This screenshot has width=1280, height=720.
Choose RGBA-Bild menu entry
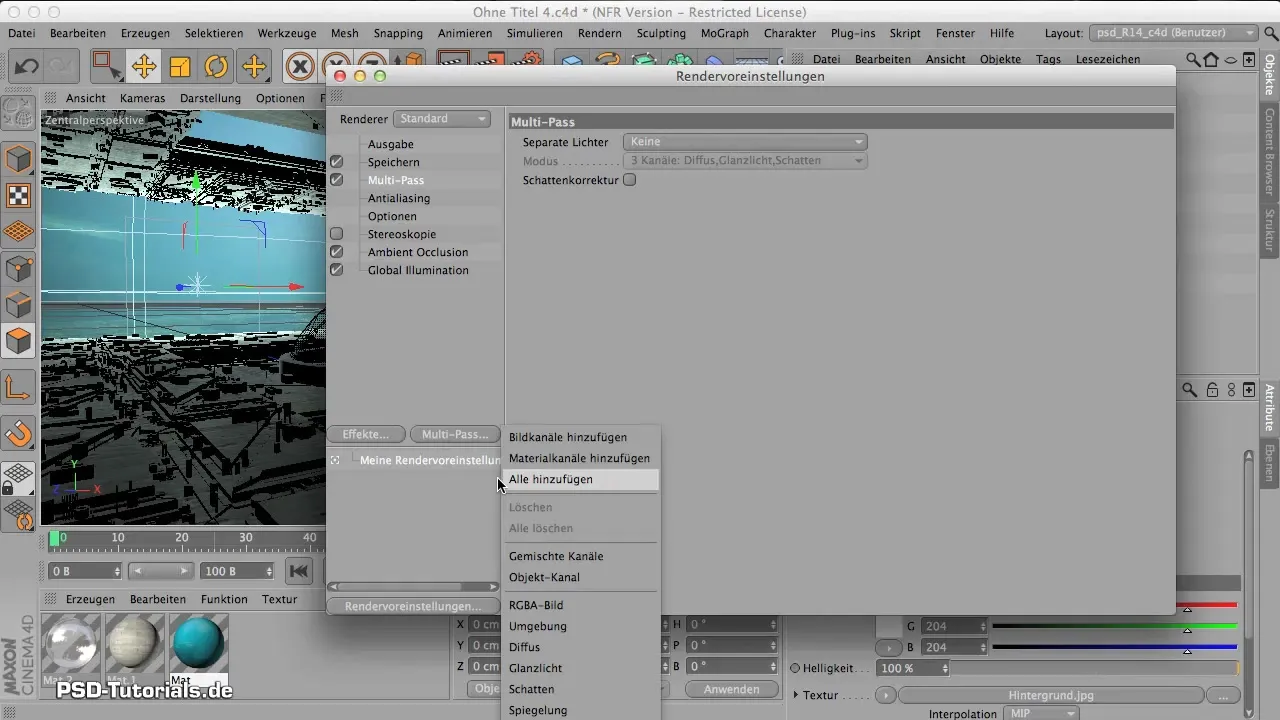click(580, 605)
